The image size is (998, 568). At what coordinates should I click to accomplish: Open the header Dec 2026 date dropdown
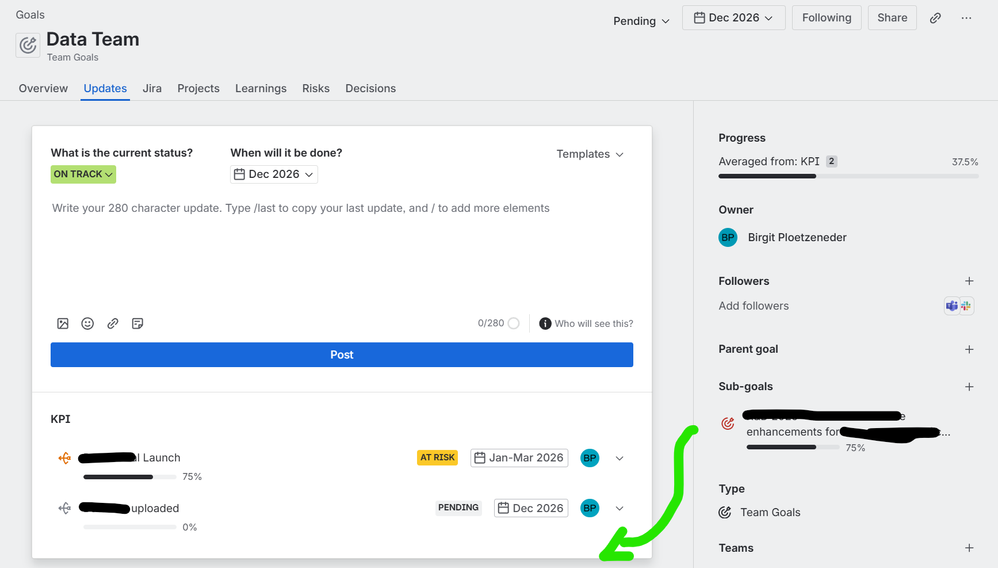(x=733, y=18)
